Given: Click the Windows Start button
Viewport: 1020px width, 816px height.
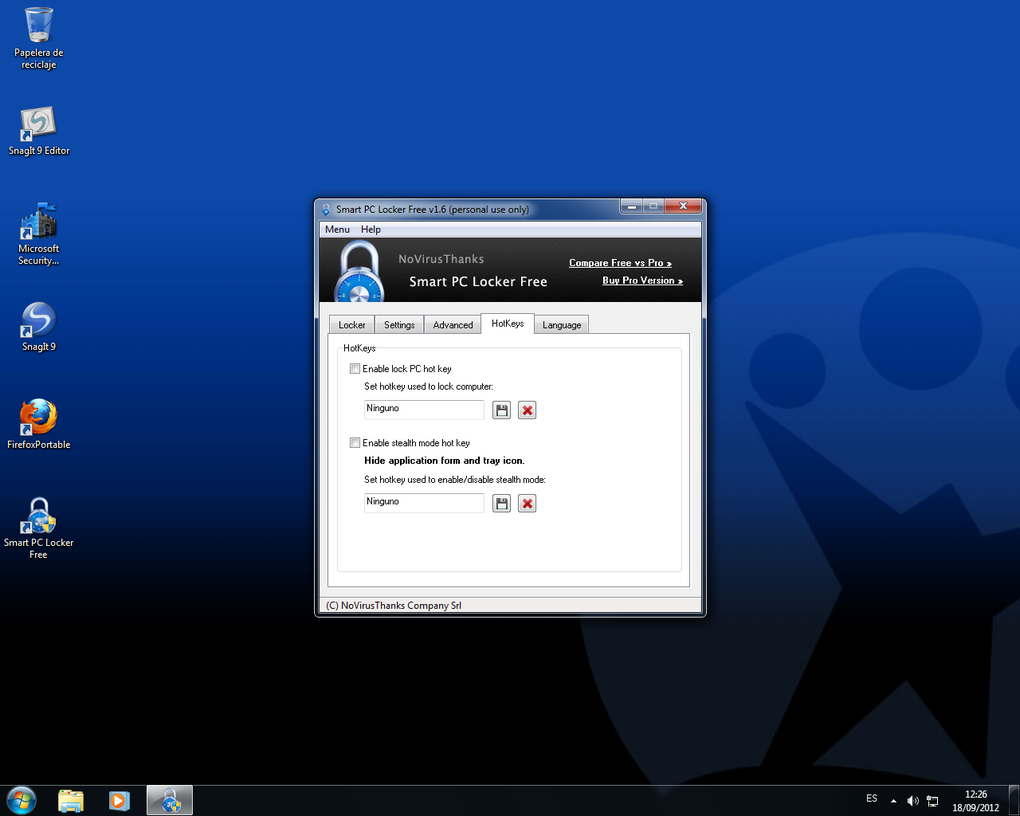Looking at the screenshot, I should [21, 800].
